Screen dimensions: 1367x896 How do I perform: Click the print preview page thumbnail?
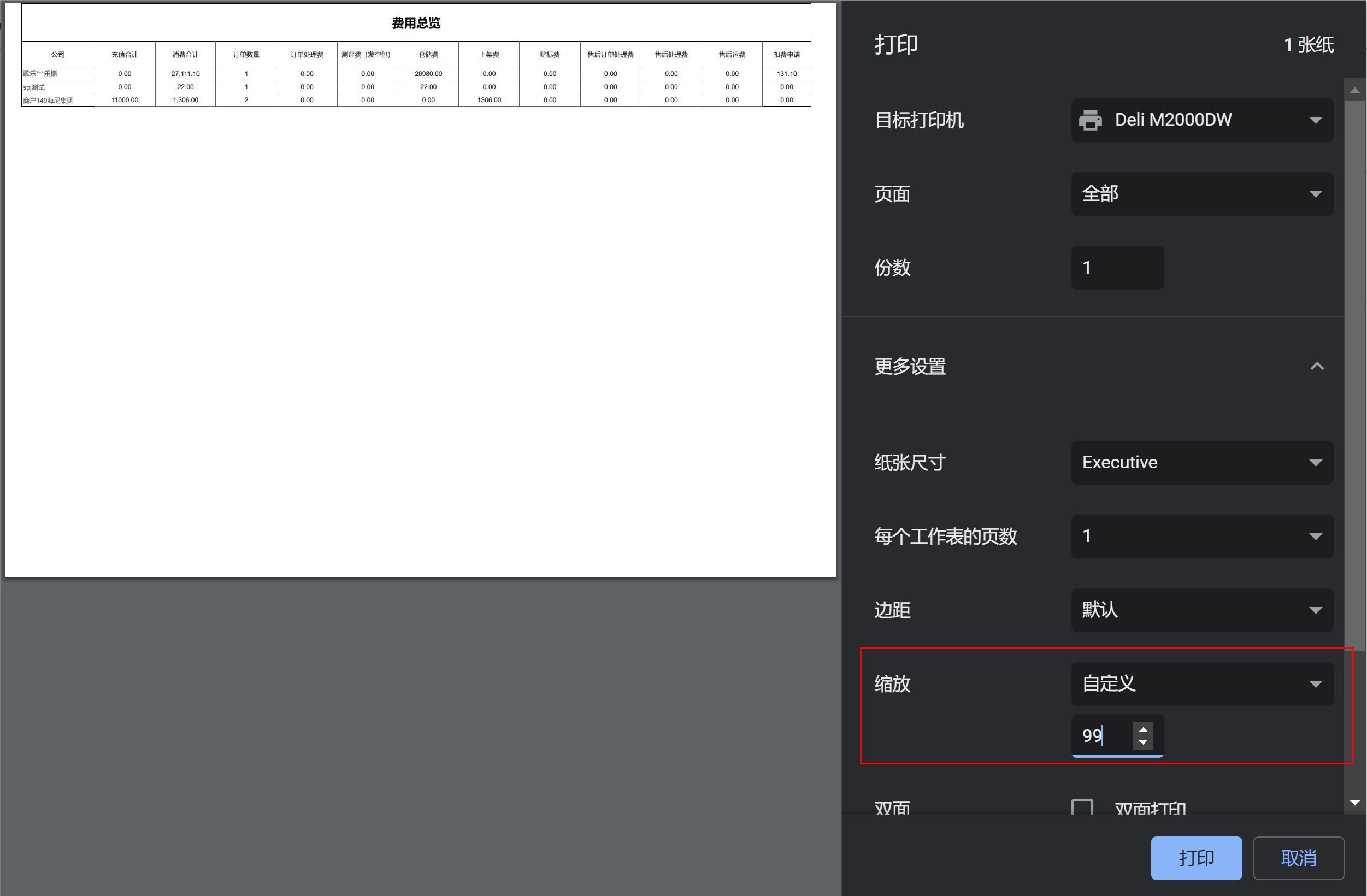pyautogui.click(x=421, y=290)
